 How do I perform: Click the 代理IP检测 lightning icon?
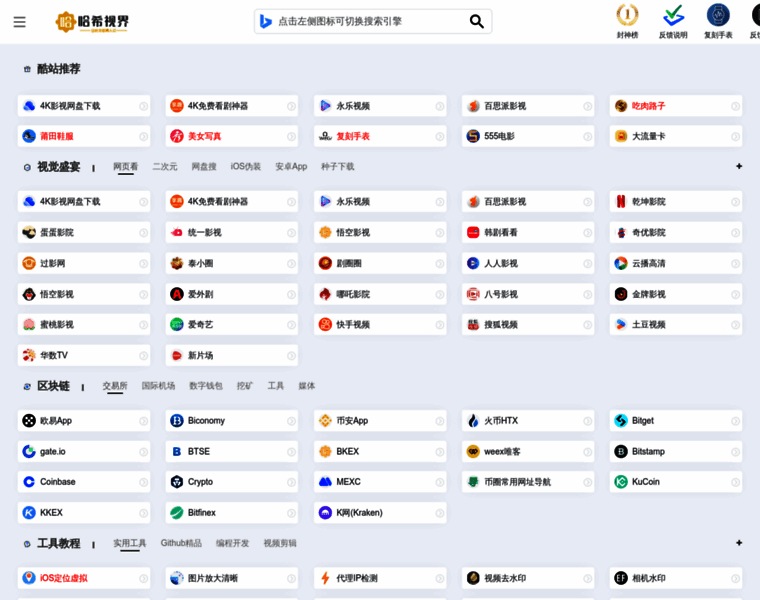point(325,578)
